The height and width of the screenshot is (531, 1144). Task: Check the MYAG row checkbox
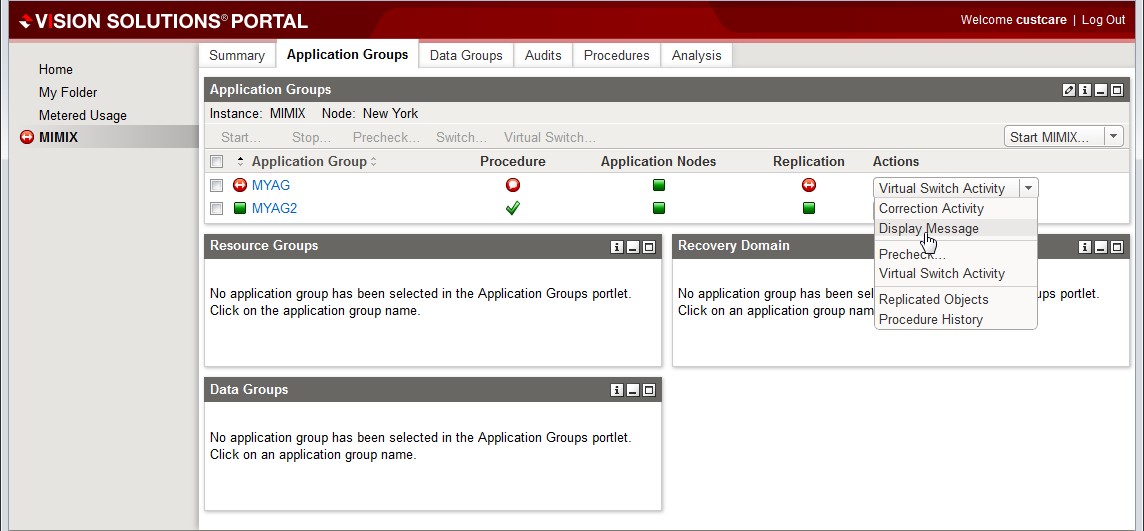tap(216, 185)
